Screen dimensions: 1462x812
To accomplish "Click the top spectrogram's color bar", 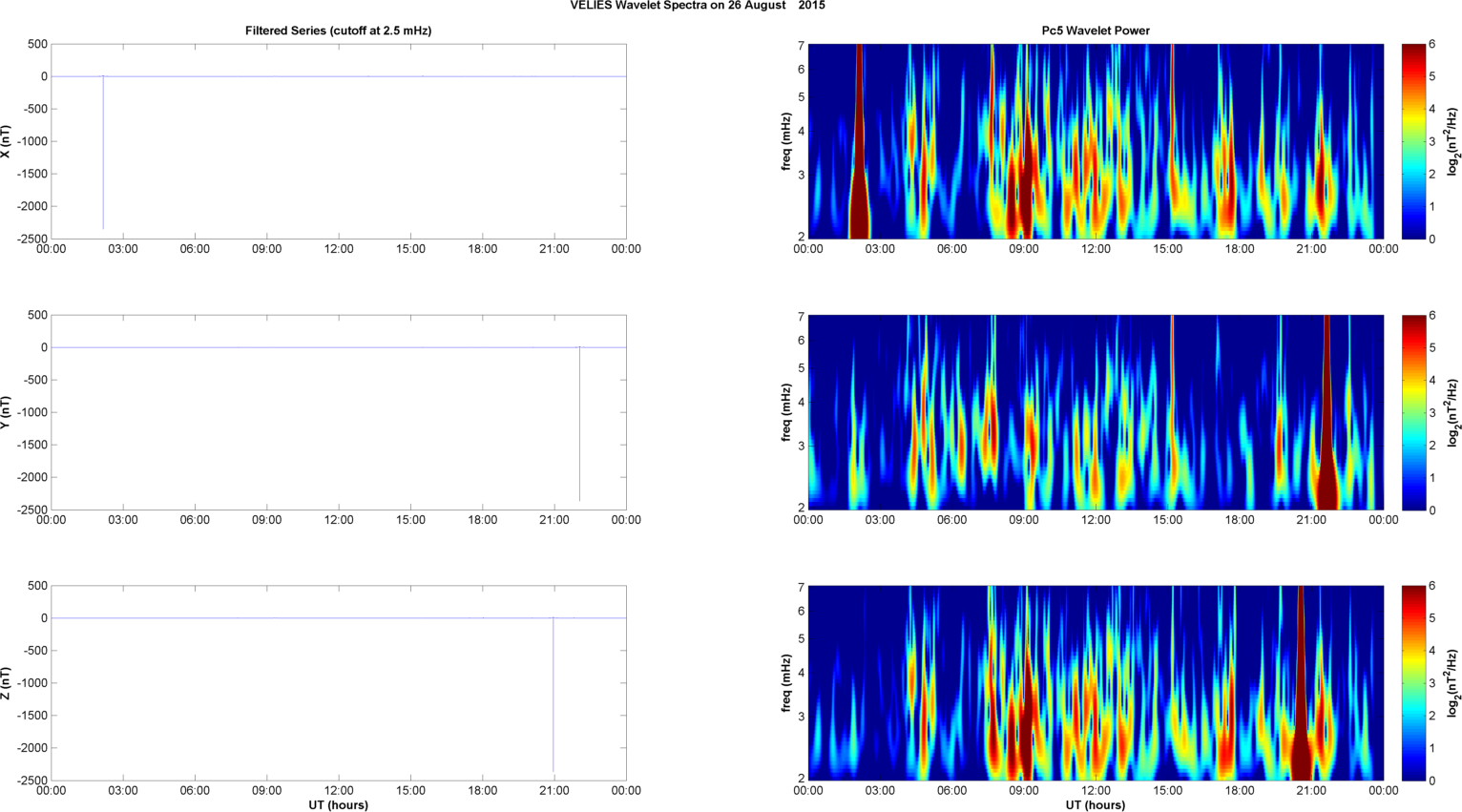I will click(x=1413, y=141).
